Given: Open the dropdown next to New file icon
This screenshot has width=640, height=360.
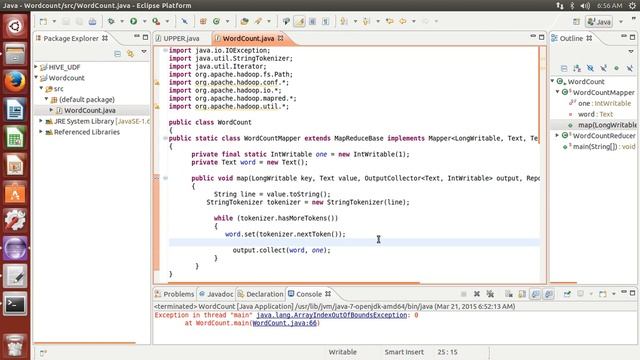Looking at the screenshot, I should [54, 21].
